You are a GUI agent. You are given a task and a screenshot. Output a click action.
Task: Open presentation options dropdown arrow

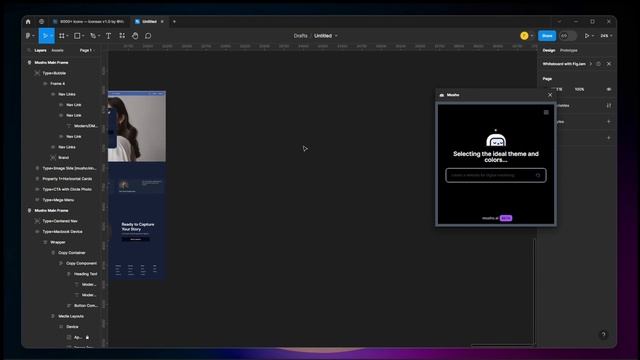click(593, 36)
